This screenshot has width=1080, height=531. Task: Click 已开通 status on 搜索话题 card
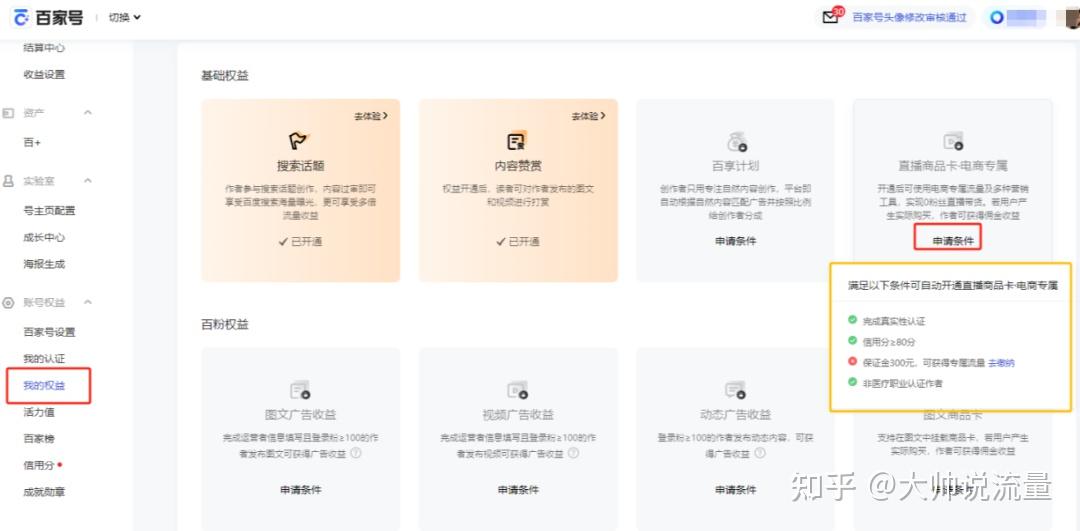point(300,242)
